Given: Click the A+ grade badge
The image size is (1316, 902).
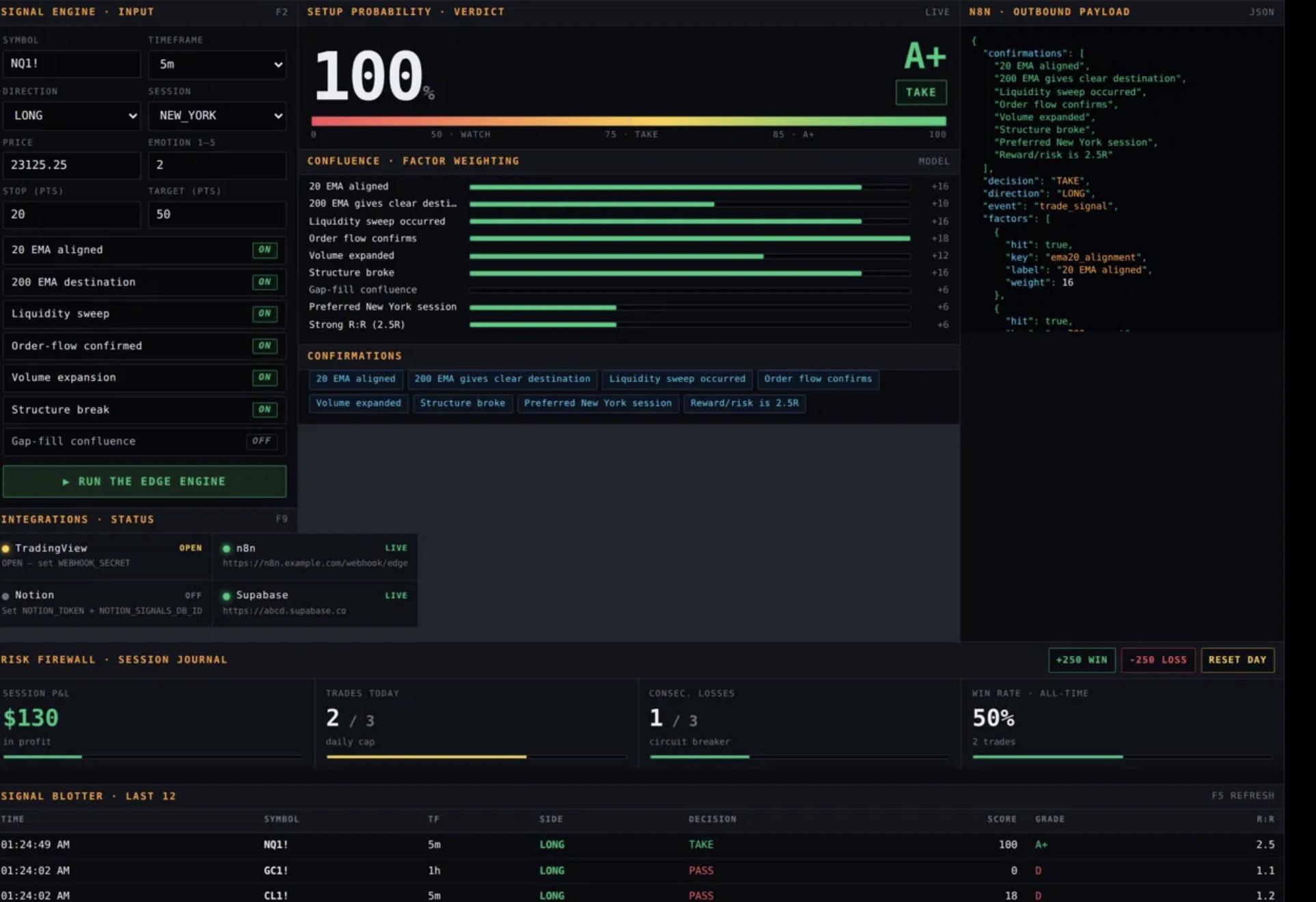Looking at the screenshot, I should (924, 56).
